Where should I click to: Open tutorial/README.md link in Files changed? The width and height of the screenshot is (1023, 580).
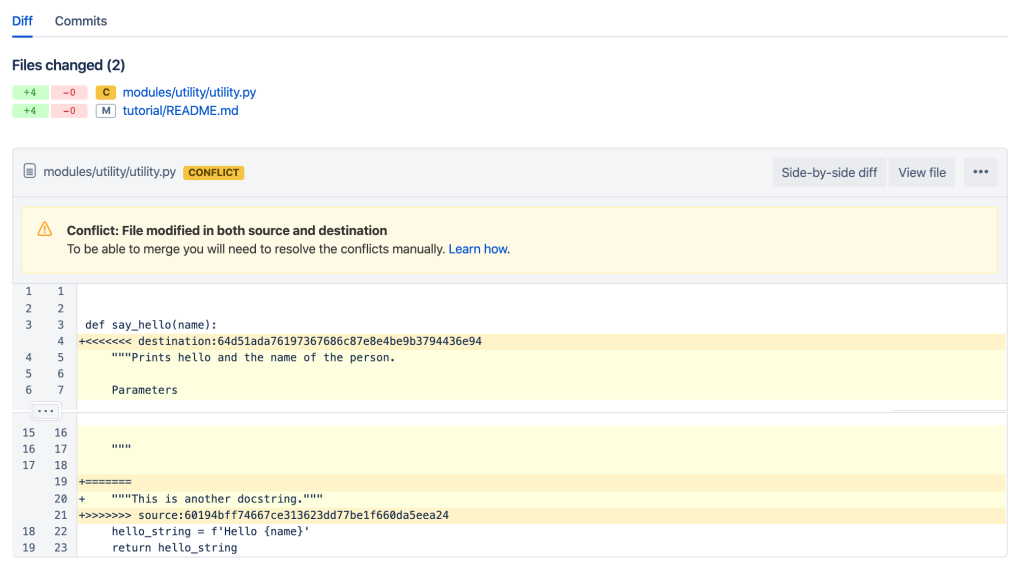180,111
